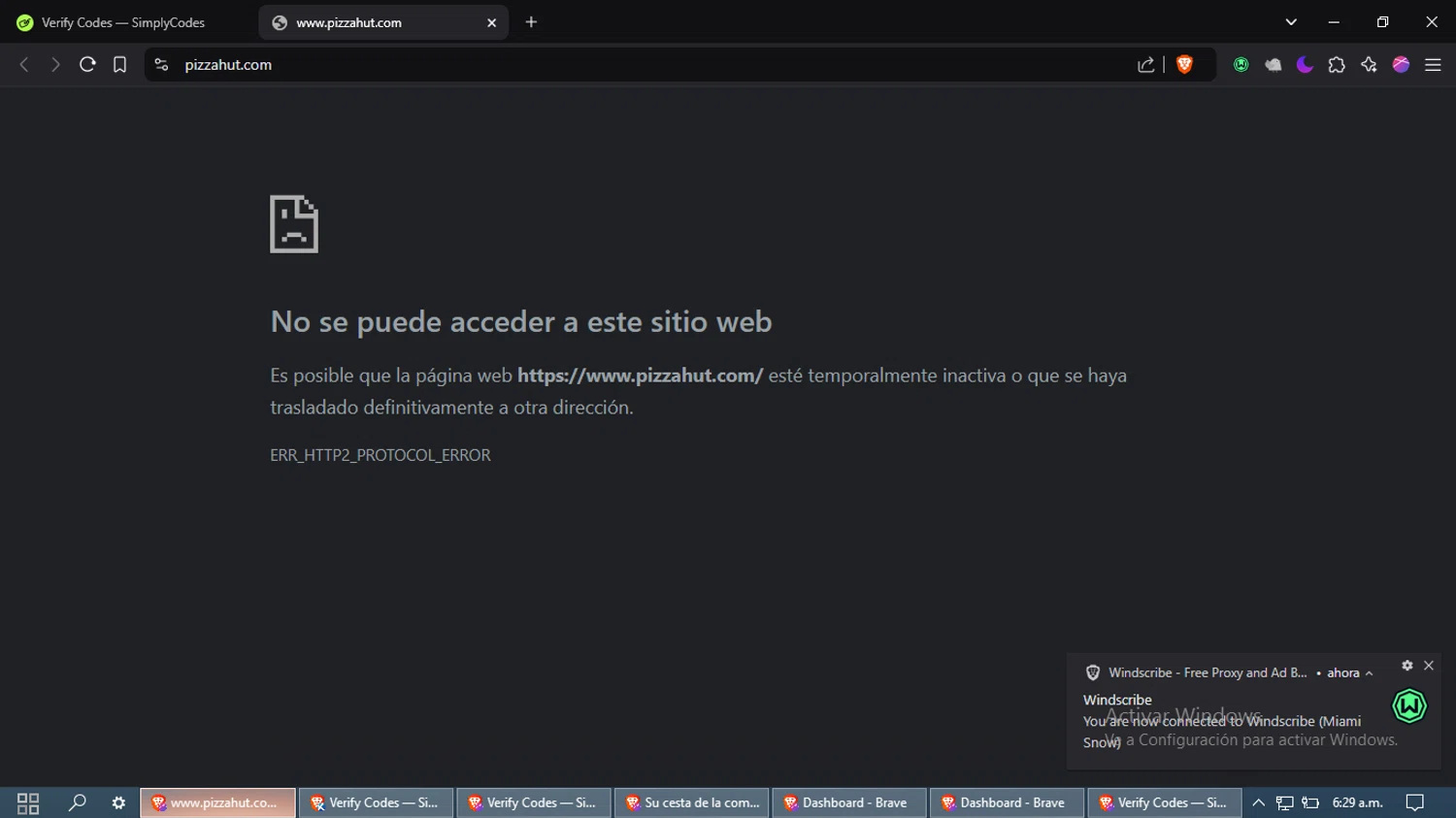Open the Brave main hamburger menu
This screenshot has height=818, width=1456.
coord(1433,65)
